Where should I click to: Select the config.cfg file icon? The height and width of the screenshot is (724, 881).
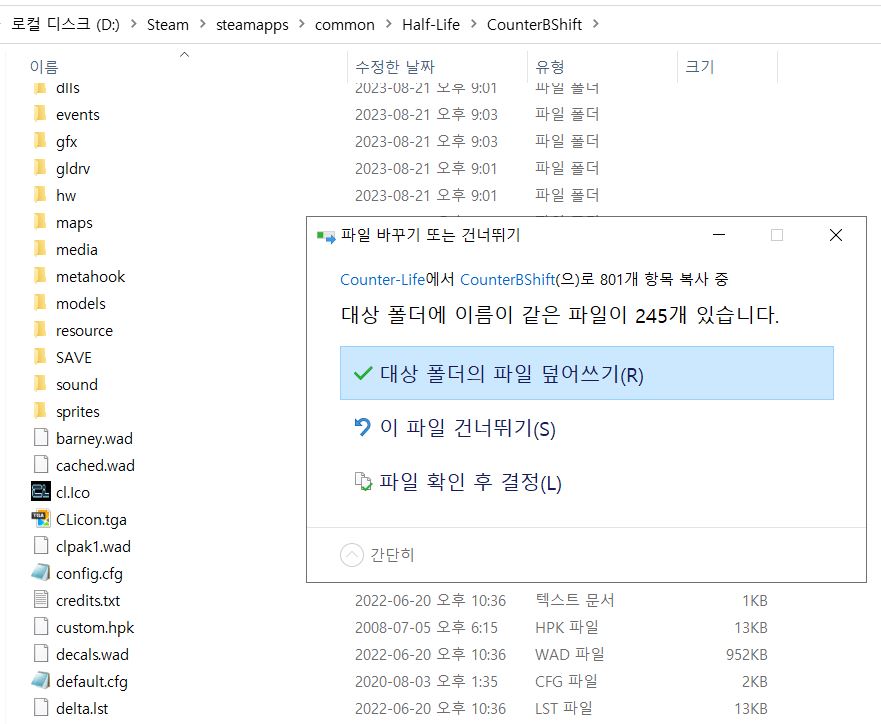pyautogui.click(x=40, y=572)
